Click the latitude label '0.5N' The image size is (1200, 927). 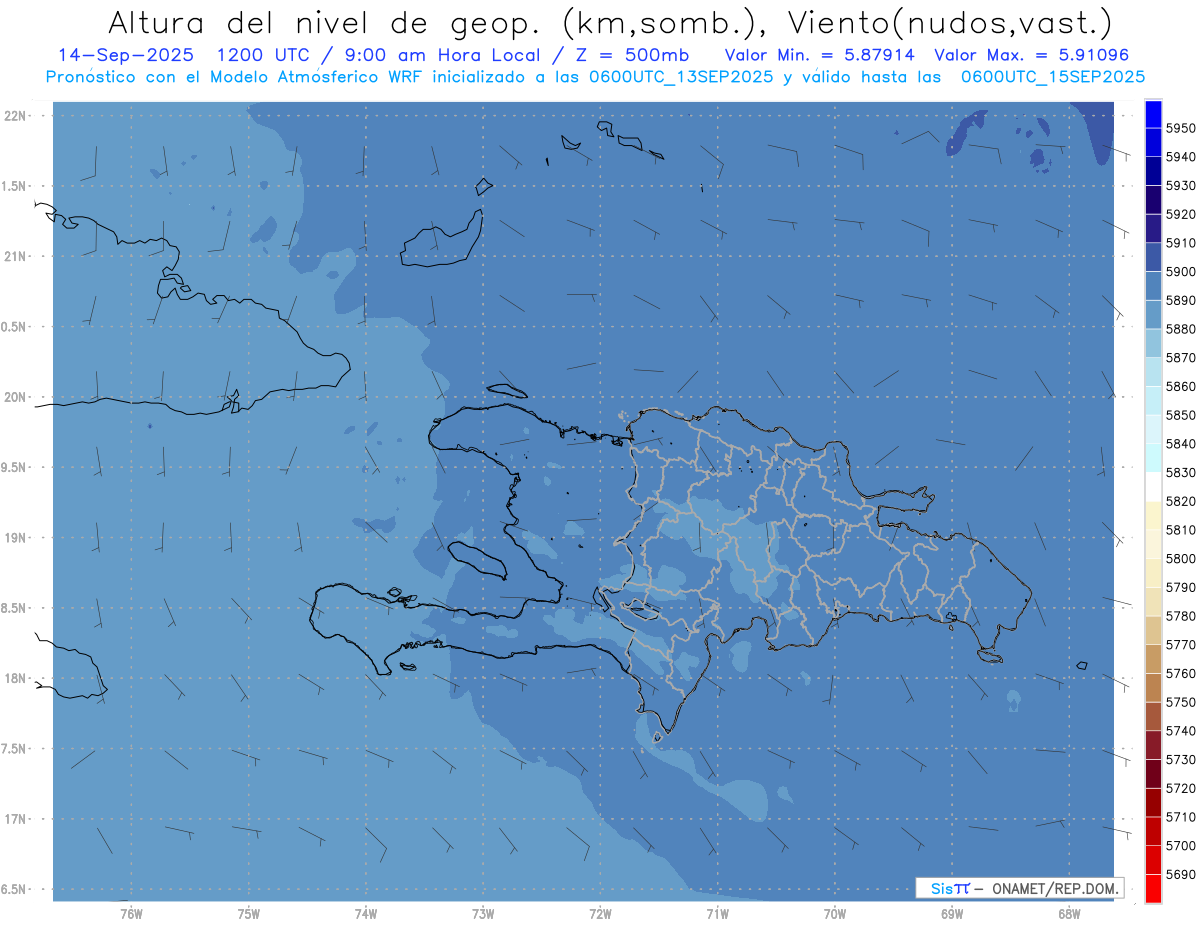point(13,327)
